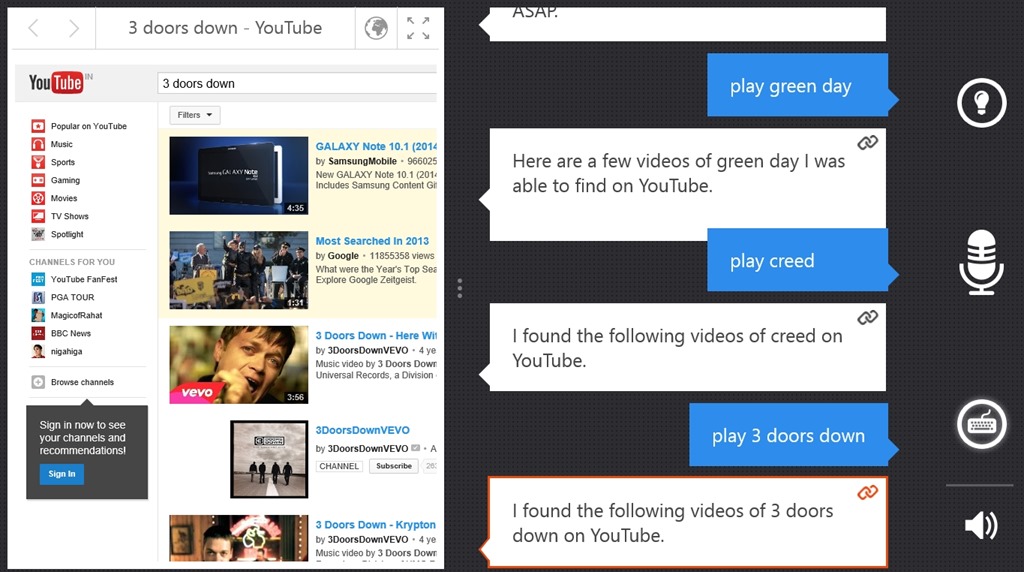1024x572 pixels.
Task: Open the lightbulb tips icon
Action: tap(982, 103)
